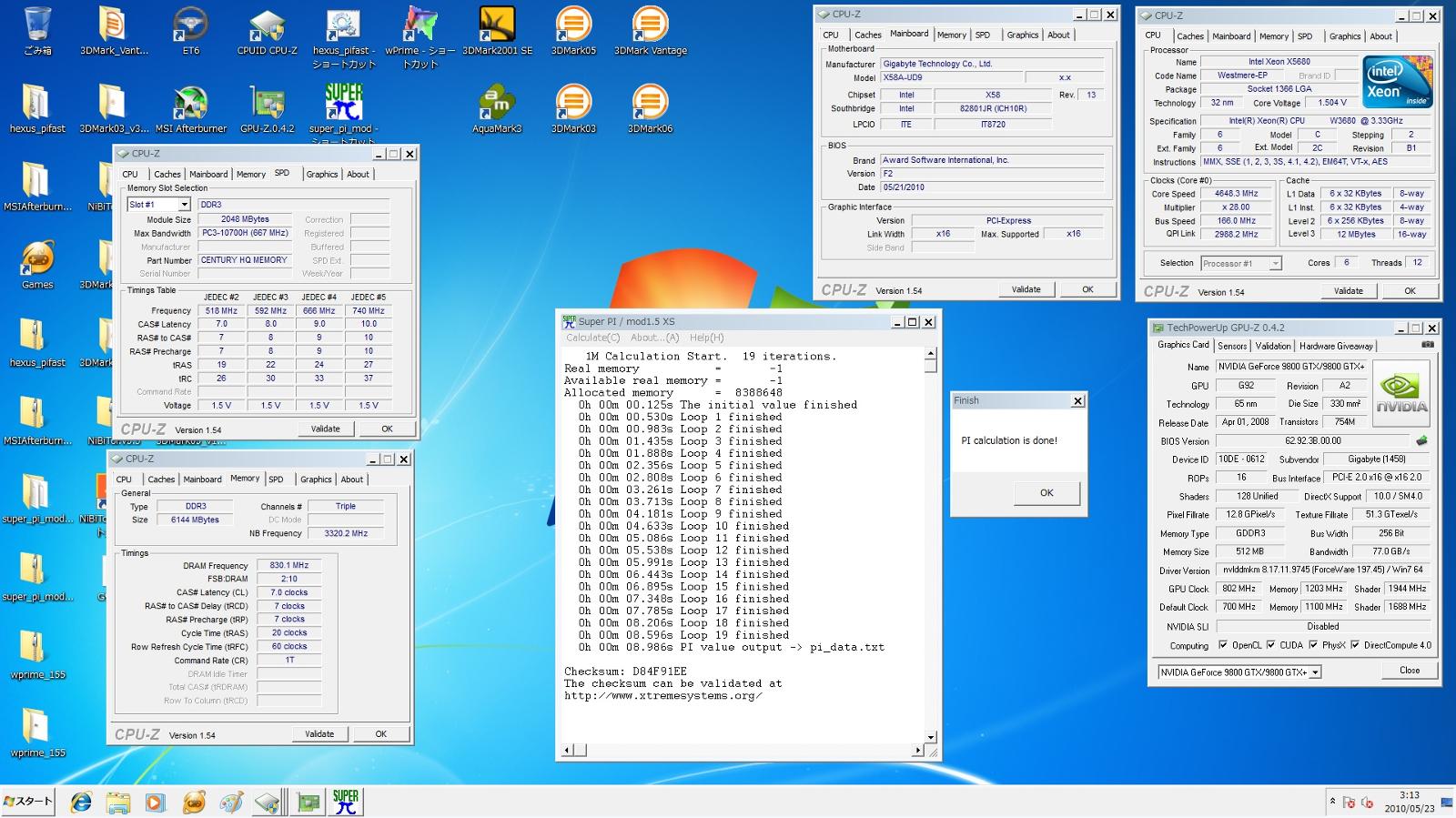The width and height of the screenshot is (1456, 818).
Task: Click the GPU-Z Name field value
Action: click(1290, 367)
